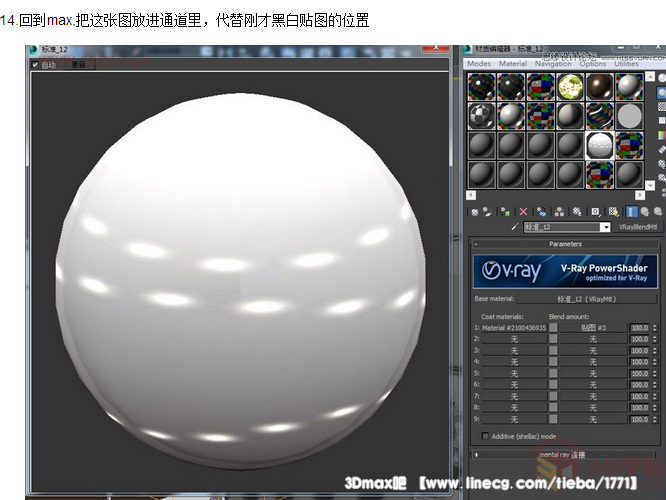Click the Go Forward to Sibling icon
This screenshot has width=666, height=500.
point(658,212)
